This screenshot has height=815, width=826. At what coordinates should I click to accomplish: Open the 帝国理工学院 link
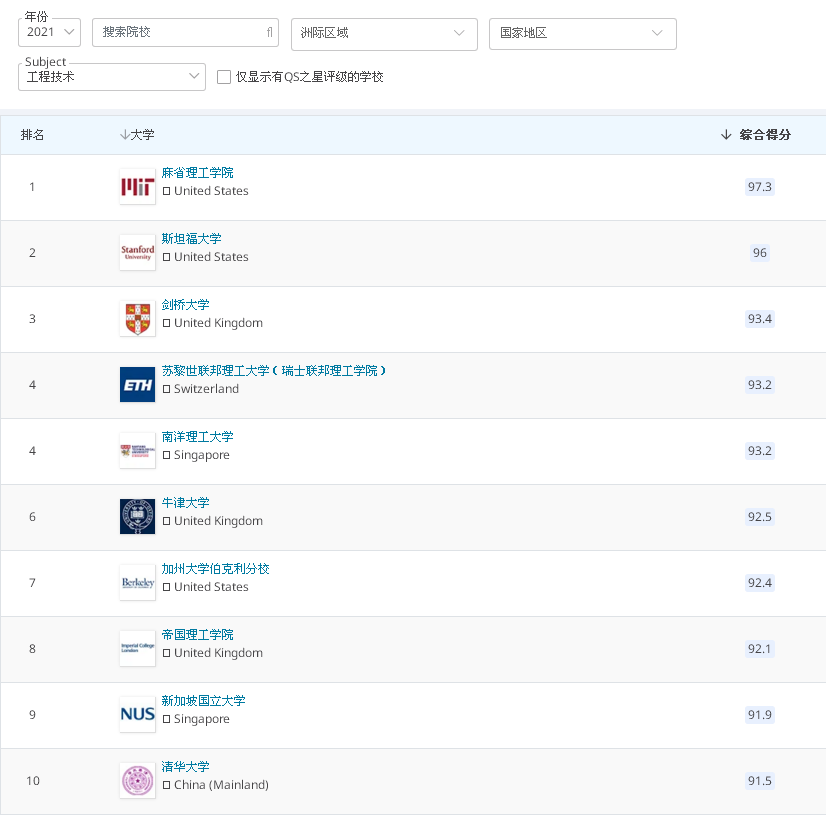click(198, 635)
